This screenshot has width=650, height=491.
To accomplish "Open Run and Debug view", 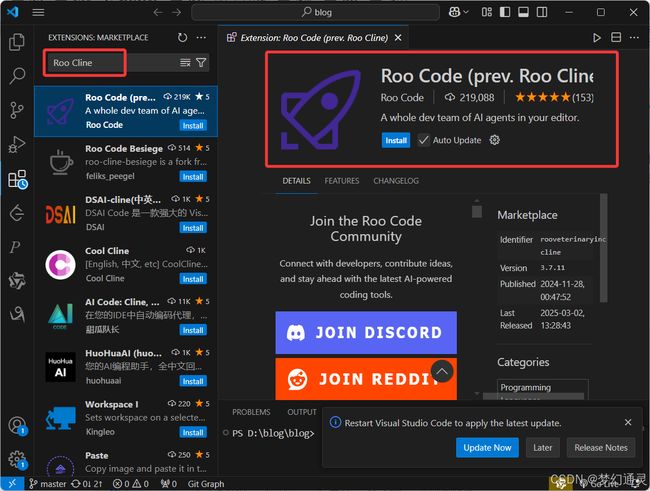I will (17, 144).
